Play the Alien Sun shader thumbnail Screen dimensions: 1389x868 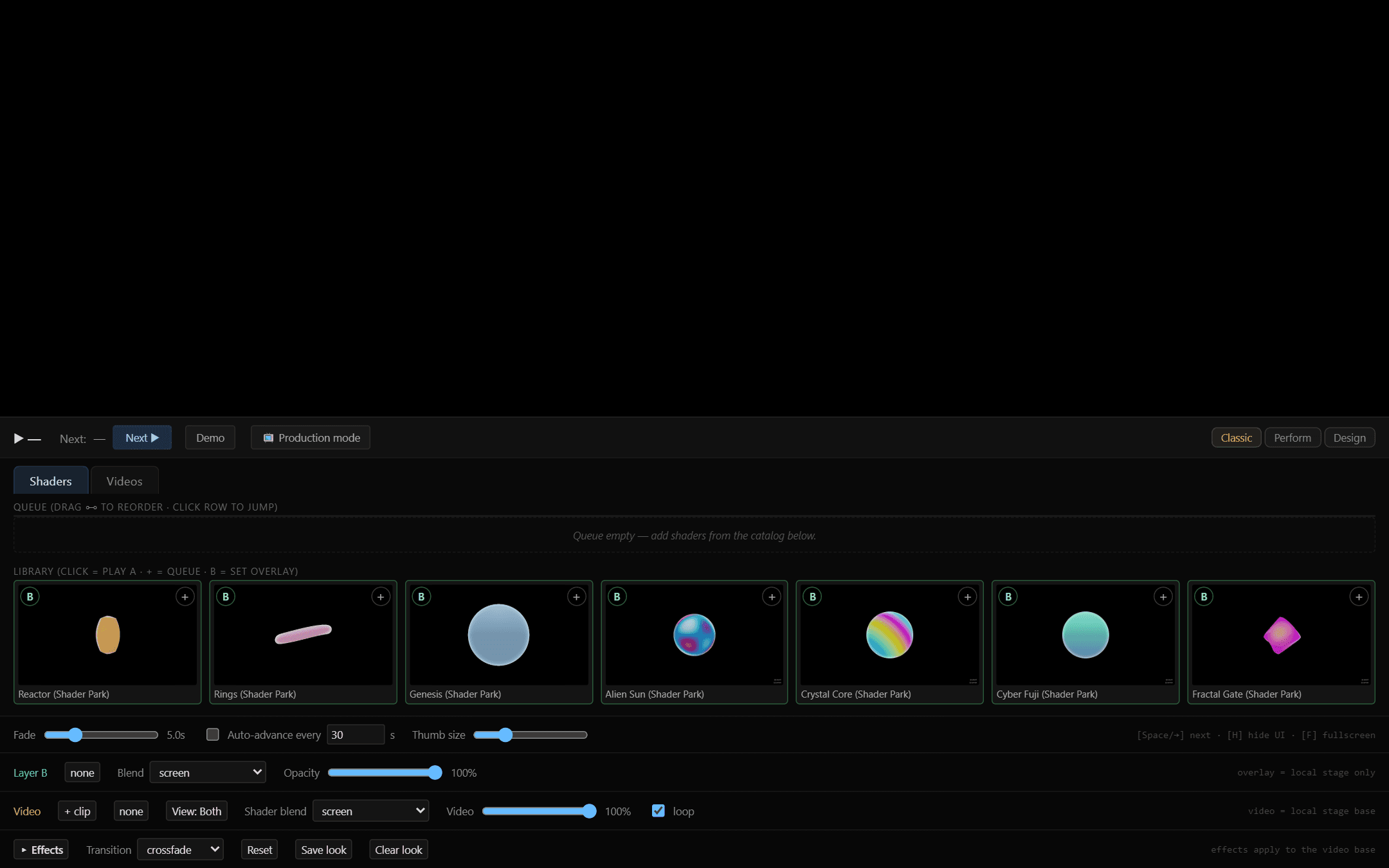[694, 635]
